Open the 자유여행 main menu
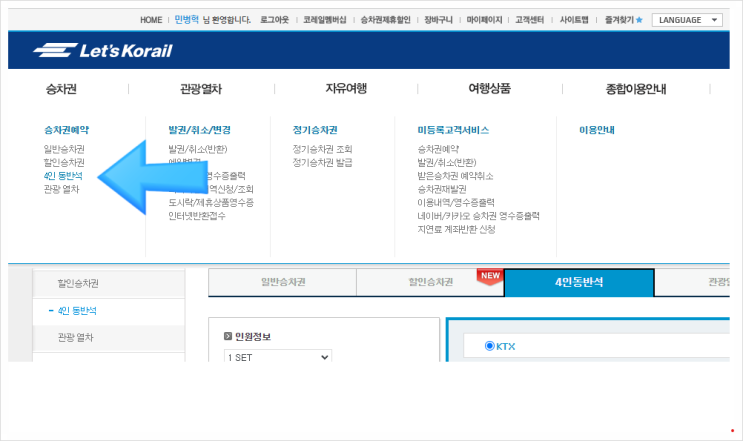 346,89
